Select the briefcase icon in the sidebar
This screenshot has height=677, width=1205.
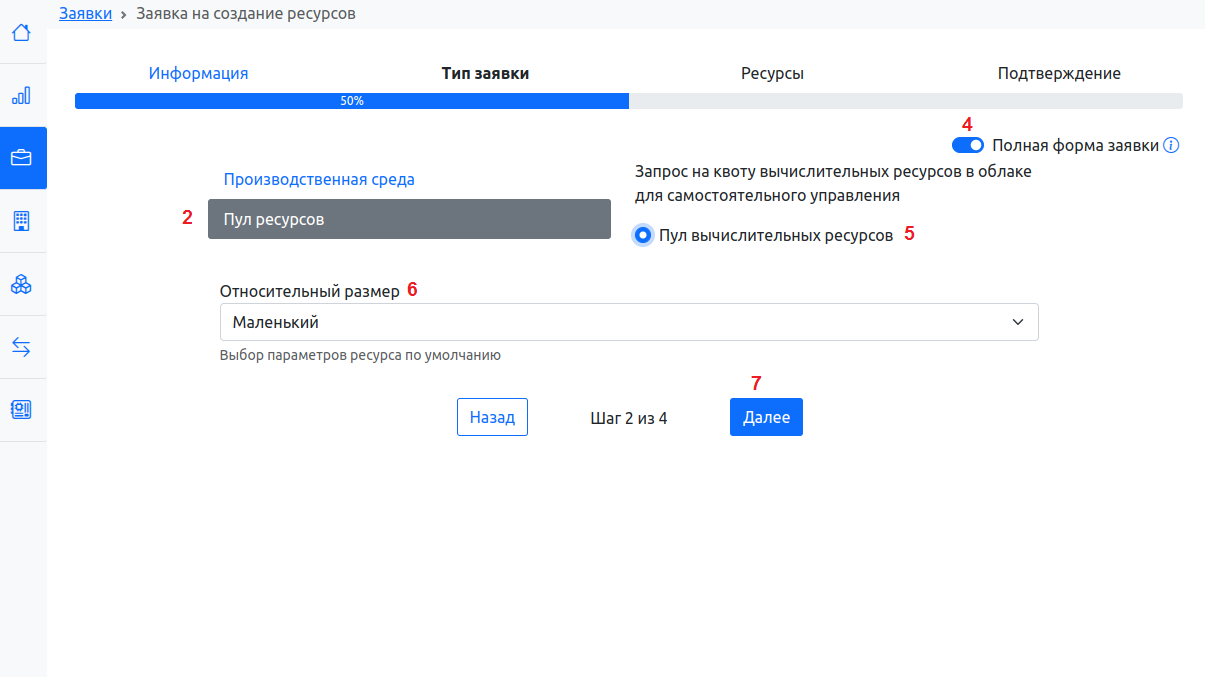[x=21, y=158]
